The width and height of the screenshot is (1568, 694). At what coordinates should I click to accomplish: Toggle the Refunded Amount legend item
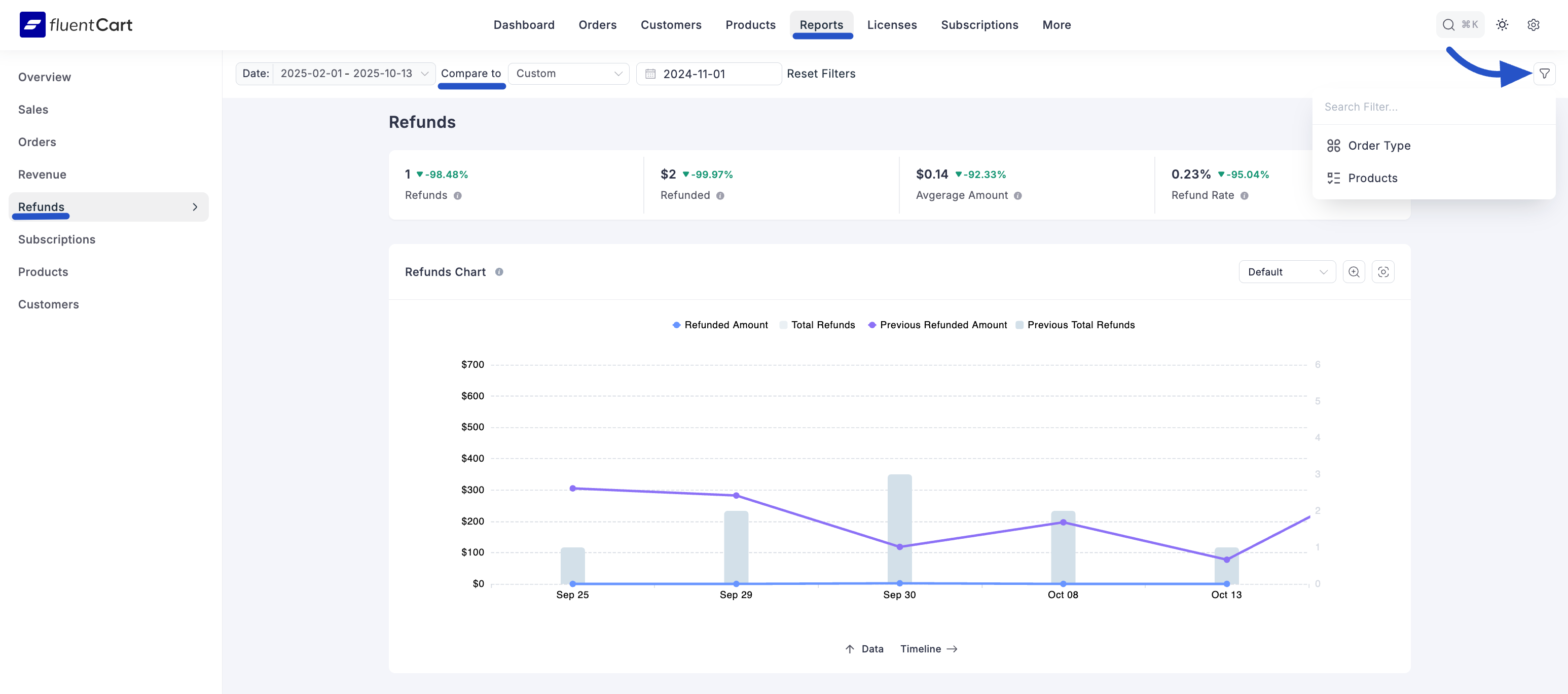coord(720,325)
